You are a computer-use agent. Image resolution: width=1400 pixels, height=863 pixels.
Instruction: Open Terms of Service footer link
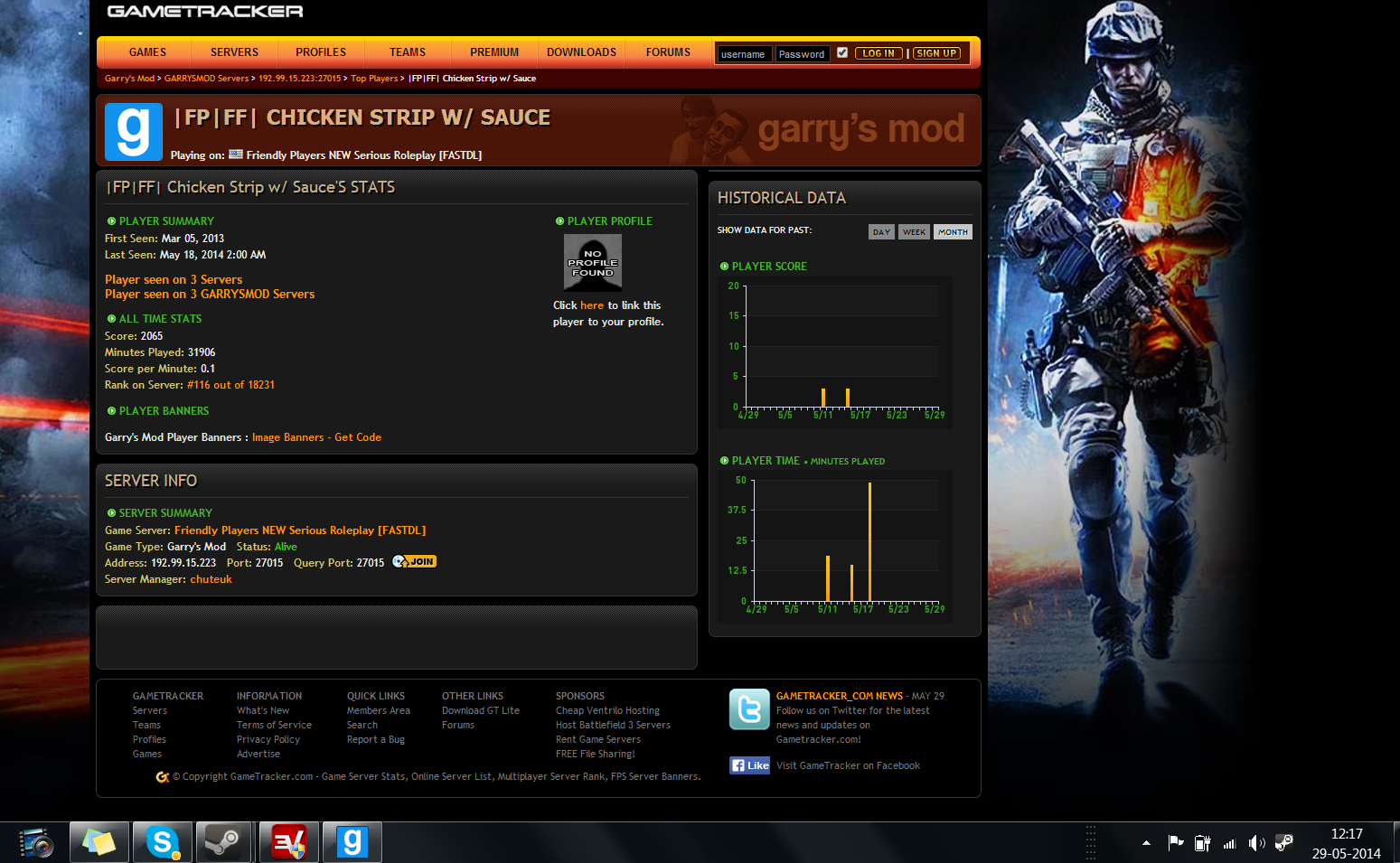click(x=274, y=726)
